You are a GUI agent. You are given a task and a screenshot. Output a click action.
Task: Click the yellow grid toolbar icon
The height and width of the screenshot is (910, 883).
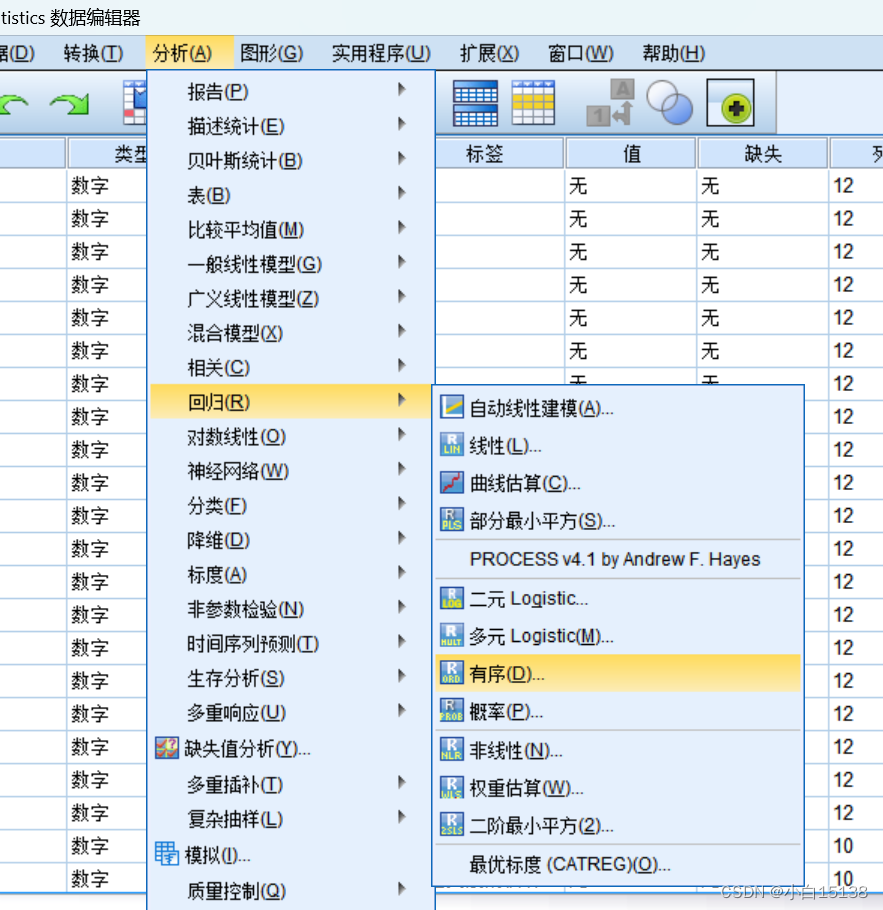click(x=533, y=103)
